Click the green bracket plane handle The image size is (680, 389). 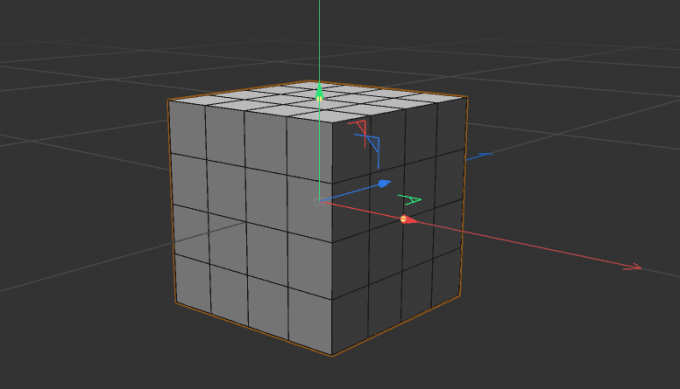coord(409,199)
